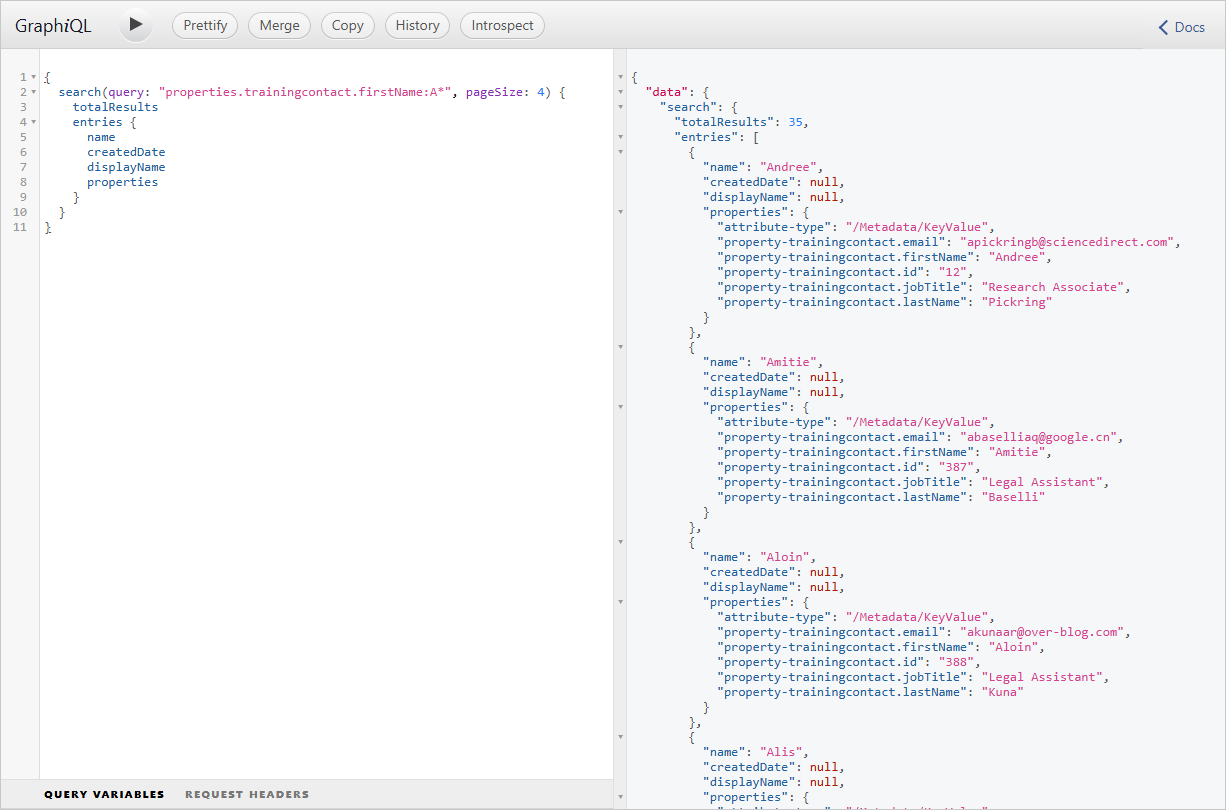The image size is (1226, 810).
Task: Open the Docs explorer
Action: [1182, 27]
